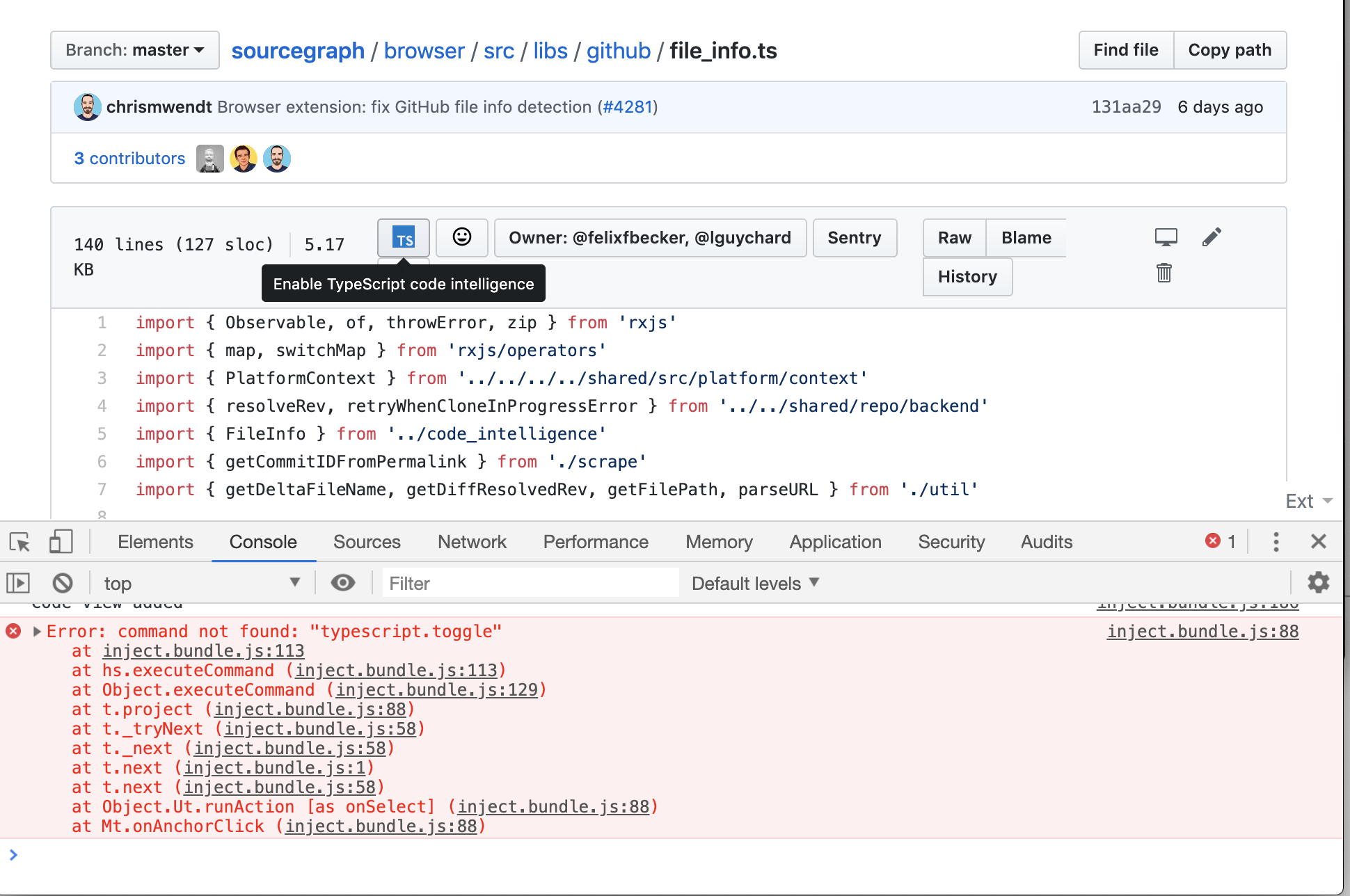The image size is (1350, 896).
Task: Click red error count indicator
Action: click(x=1221, y=542)
